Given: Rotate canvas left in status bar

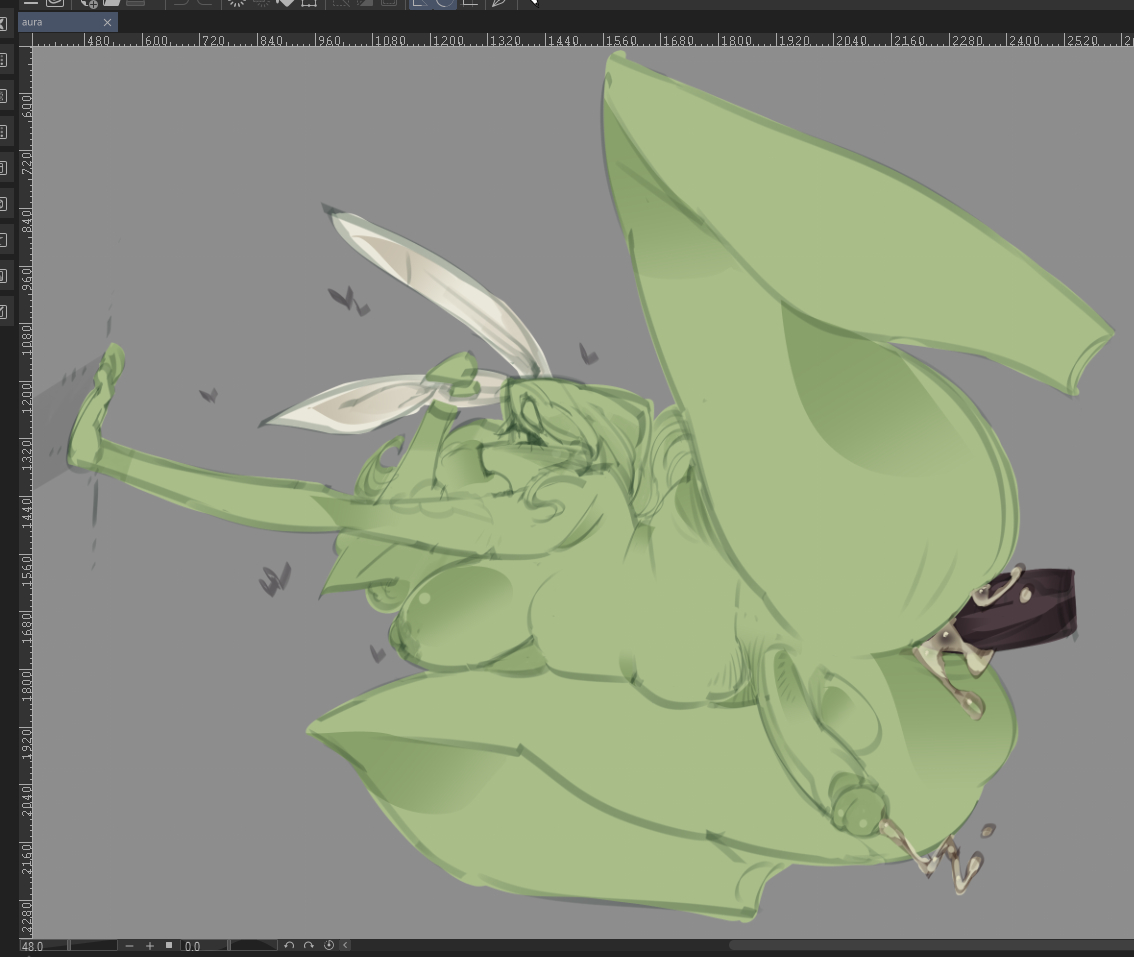Looking at the screenshot, I should 289,945.
